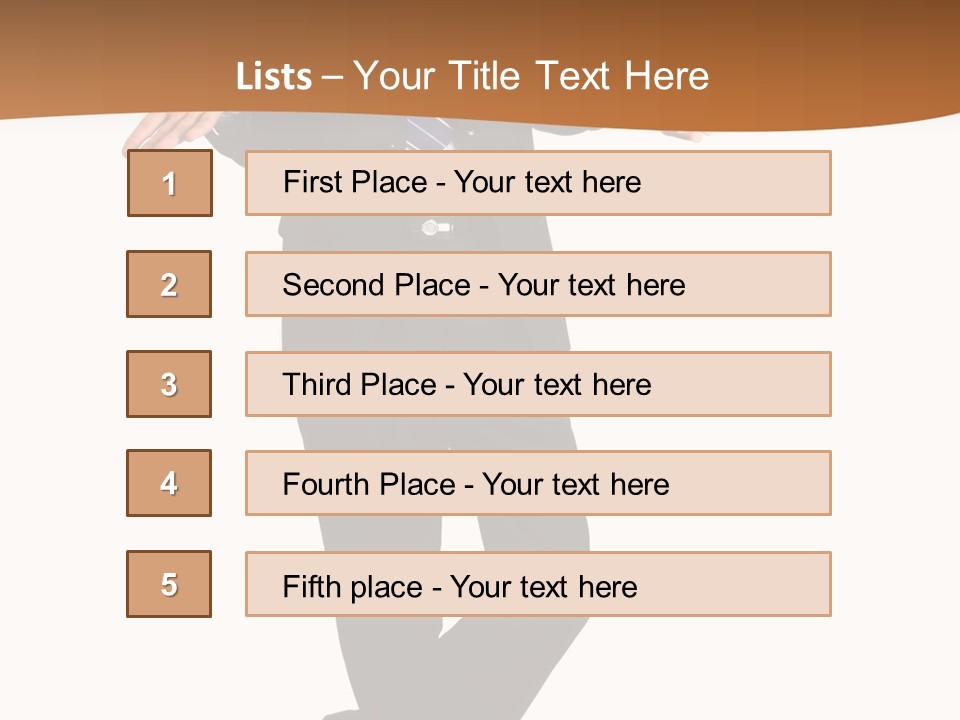Click the "Third Place - Your text here" box

tap(538, 384)
